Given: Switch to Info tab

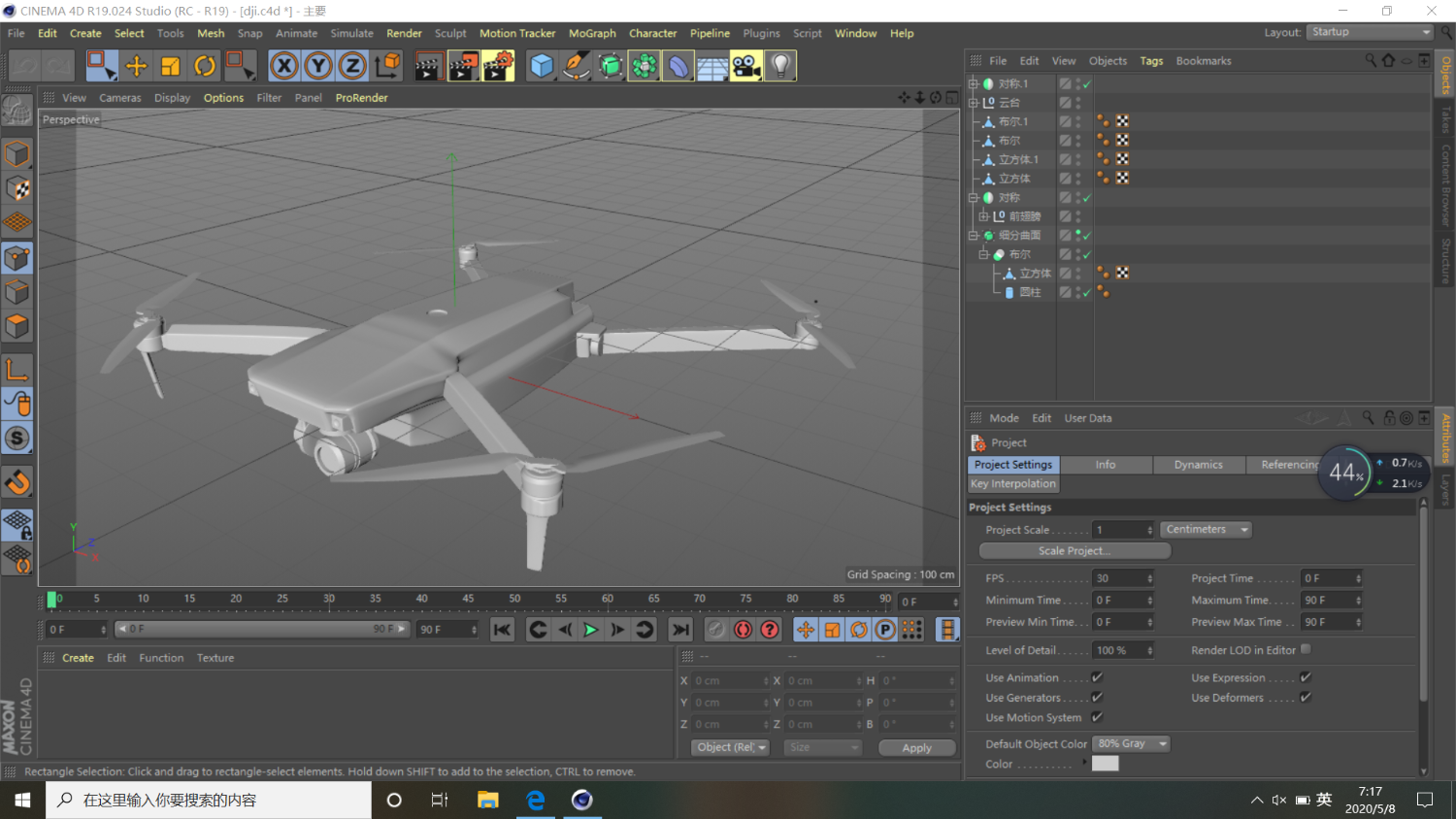Looking at the screenshot, I should pos(1106,465).
